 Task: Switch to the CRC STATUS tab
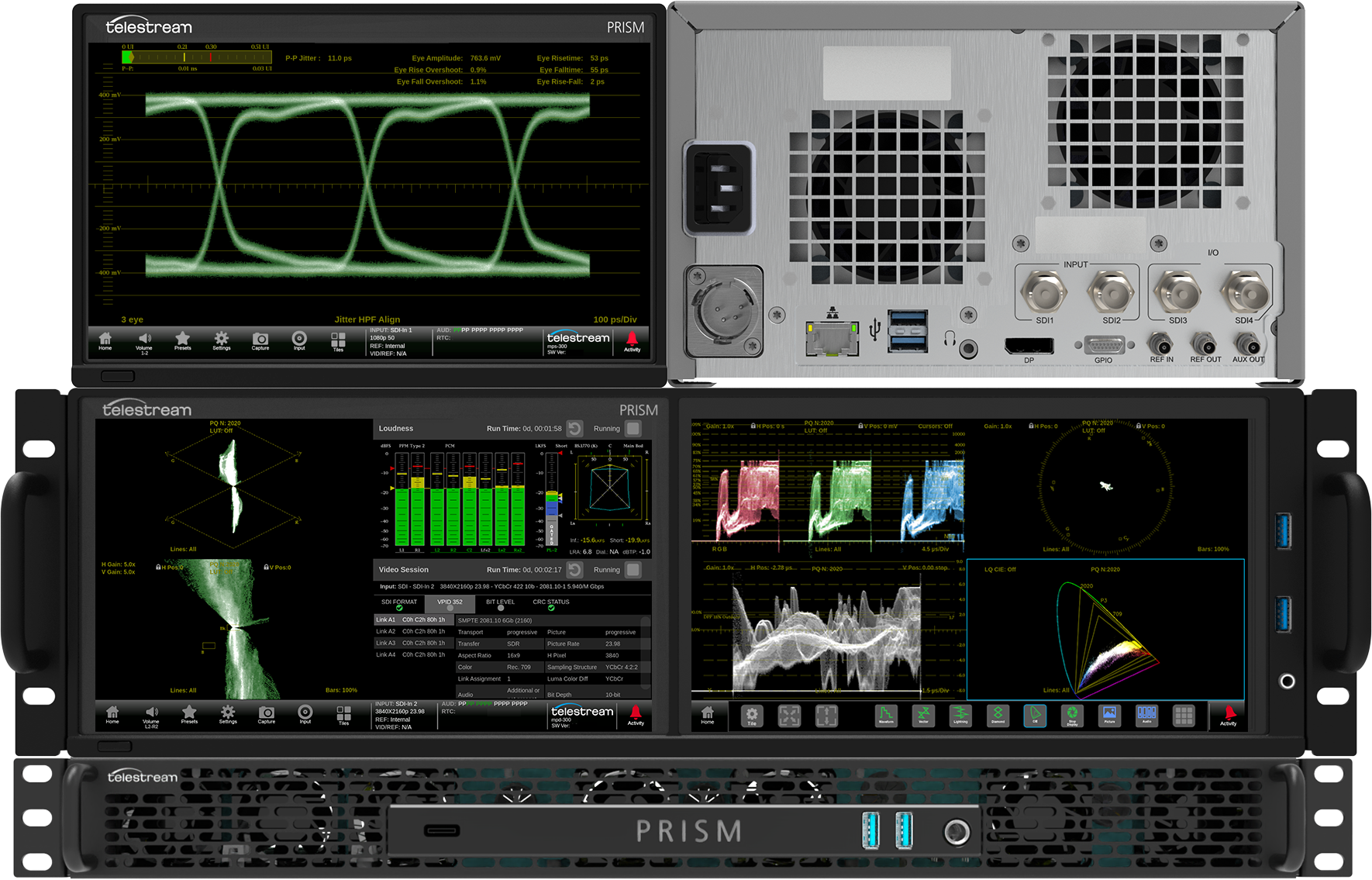click(551, 604)
